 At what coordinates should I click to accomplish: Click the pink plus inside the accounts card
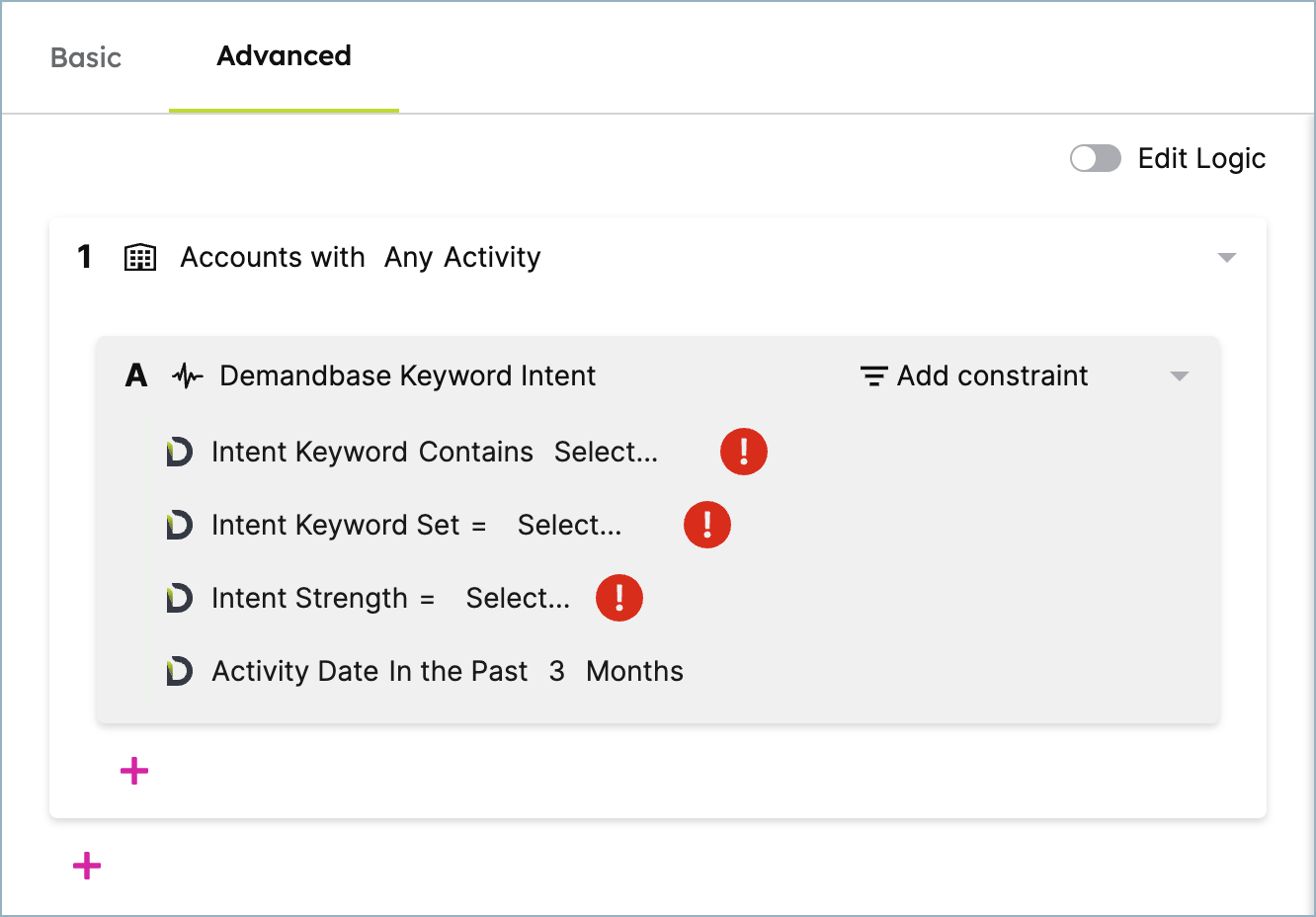click(134, 771)
